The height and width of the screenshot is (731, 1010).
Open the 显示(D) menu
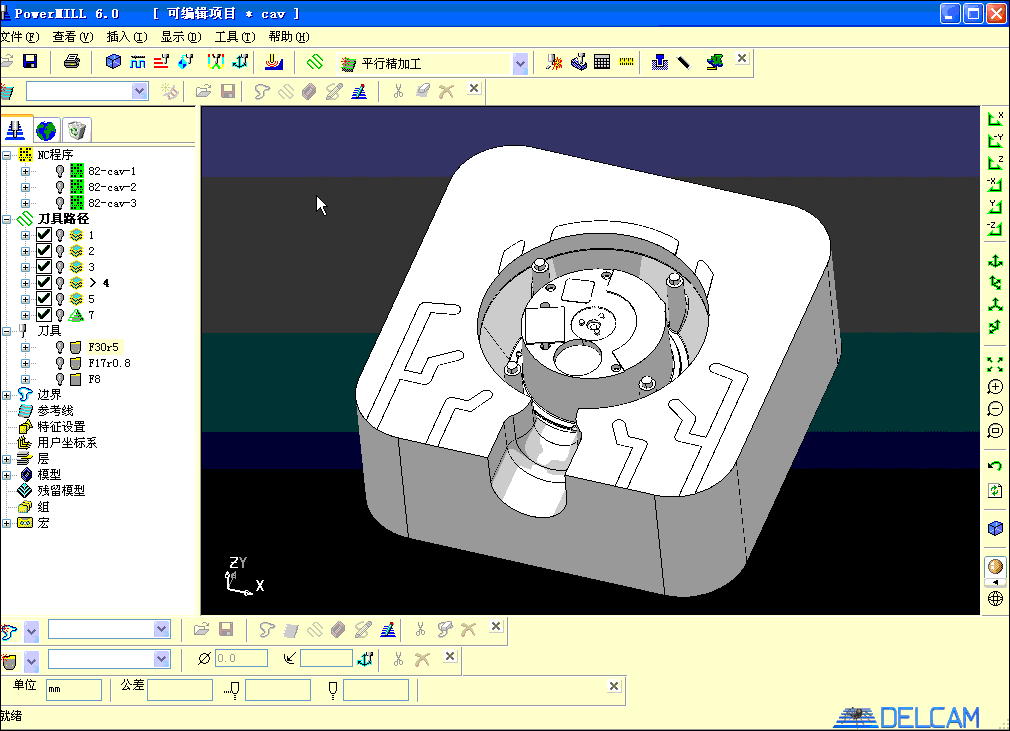(181, 37)
